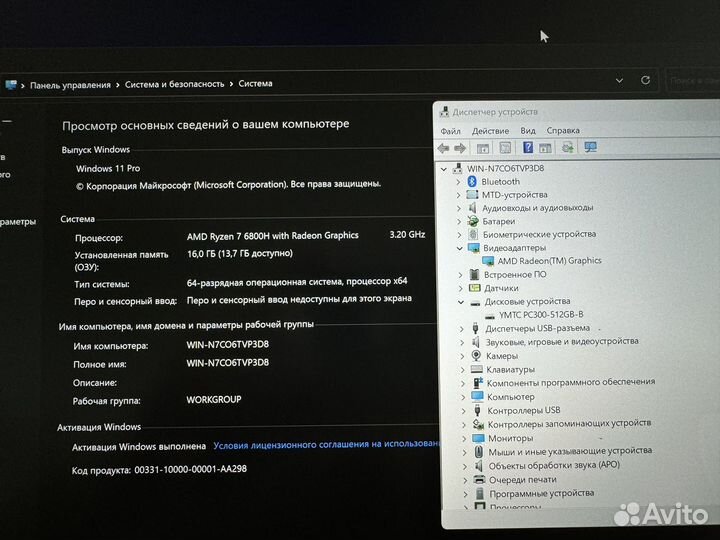720x540 pixels.
Task: Click product code 00331-10000-00001-AA298
Action: [190, 469]
